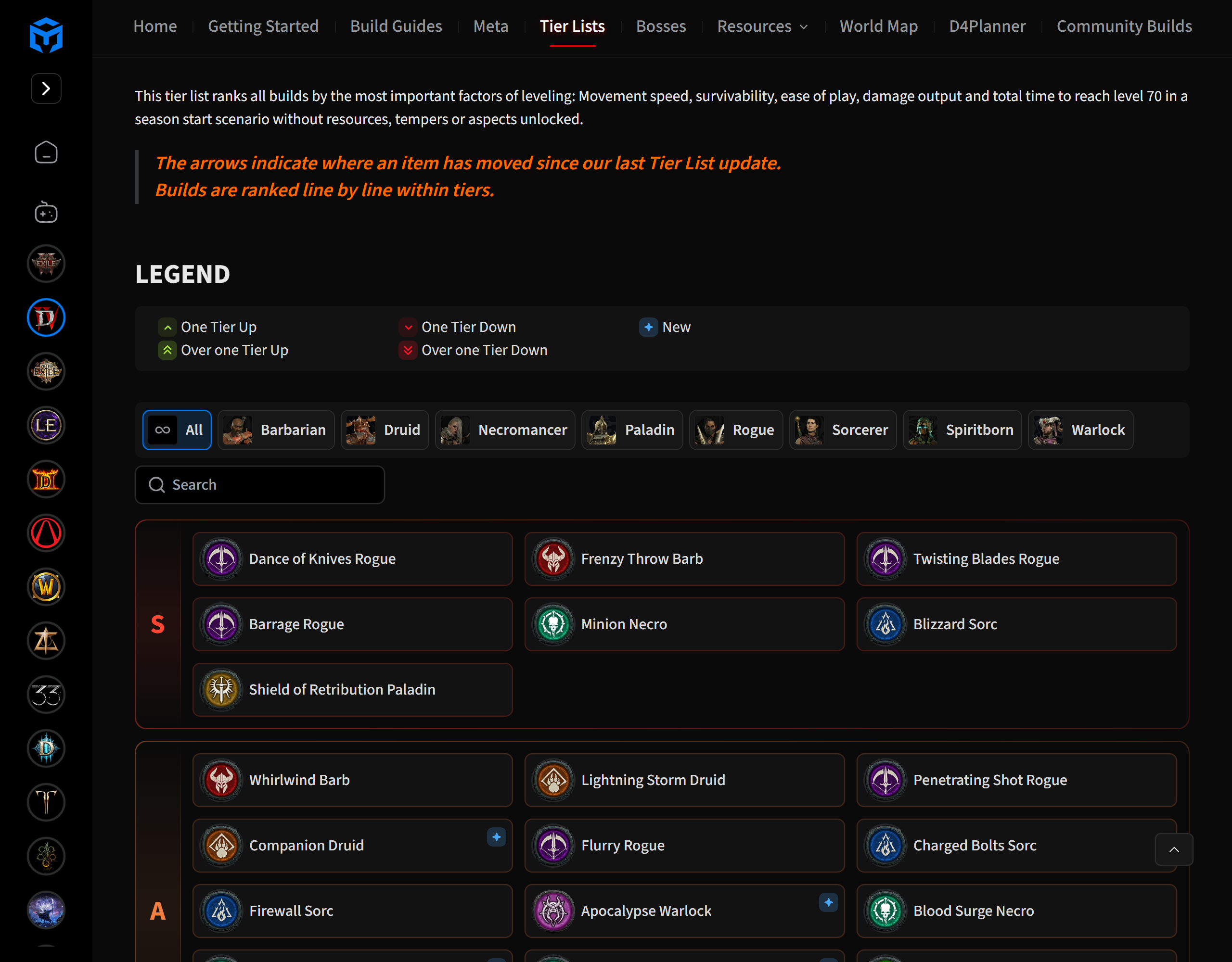Open the red circle game icon in sidebar
The height and width of the screenshot is (962, 1232).
pos(46,533)
